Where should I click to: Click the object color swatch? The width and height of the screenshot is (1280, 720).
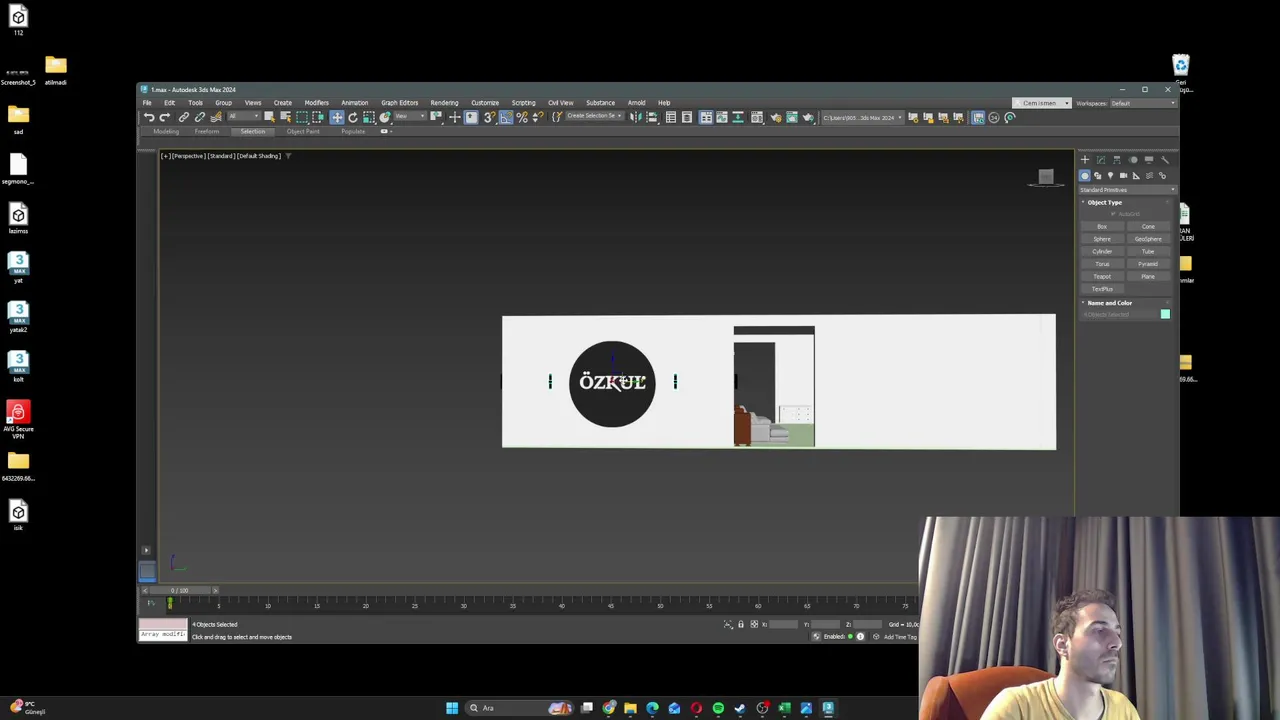click(x=1165, y=314)
